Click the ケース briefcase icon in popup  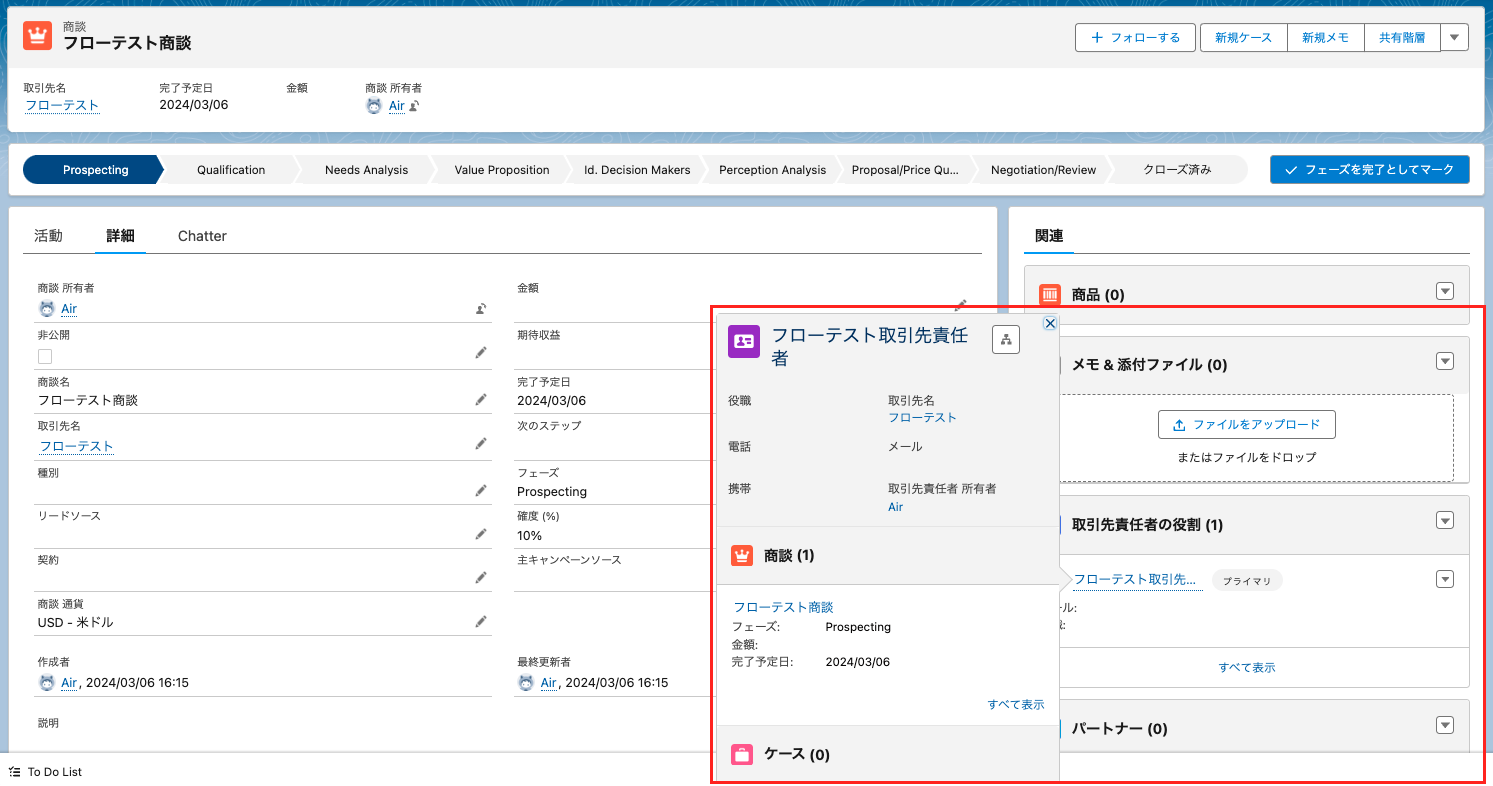coord(742,754)
